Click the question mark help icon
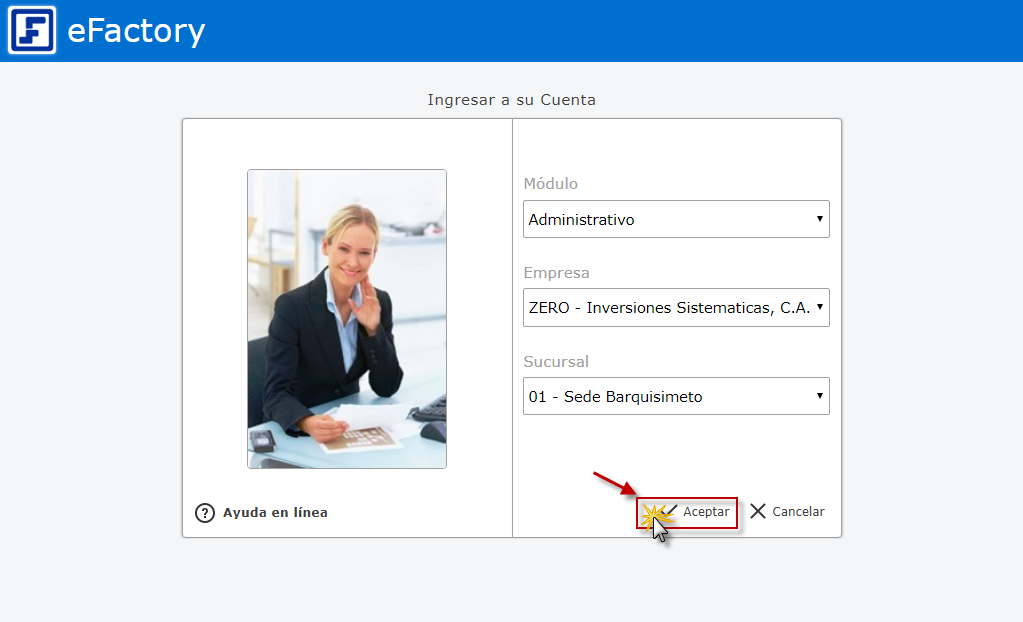Screen dimensions: 1023x622 [x=205, y=513]
